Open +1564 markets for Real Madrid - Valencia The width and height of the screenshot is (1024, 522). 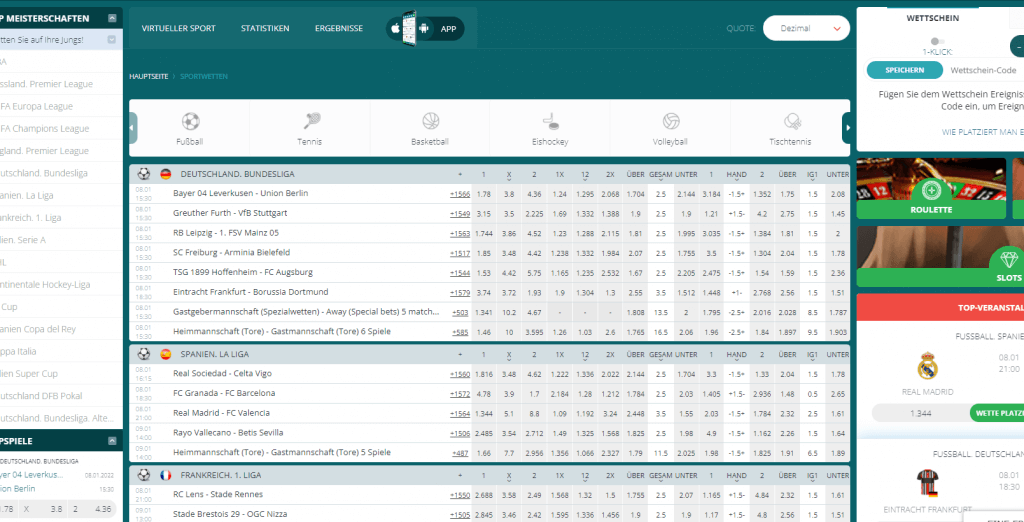click(460, 414)
